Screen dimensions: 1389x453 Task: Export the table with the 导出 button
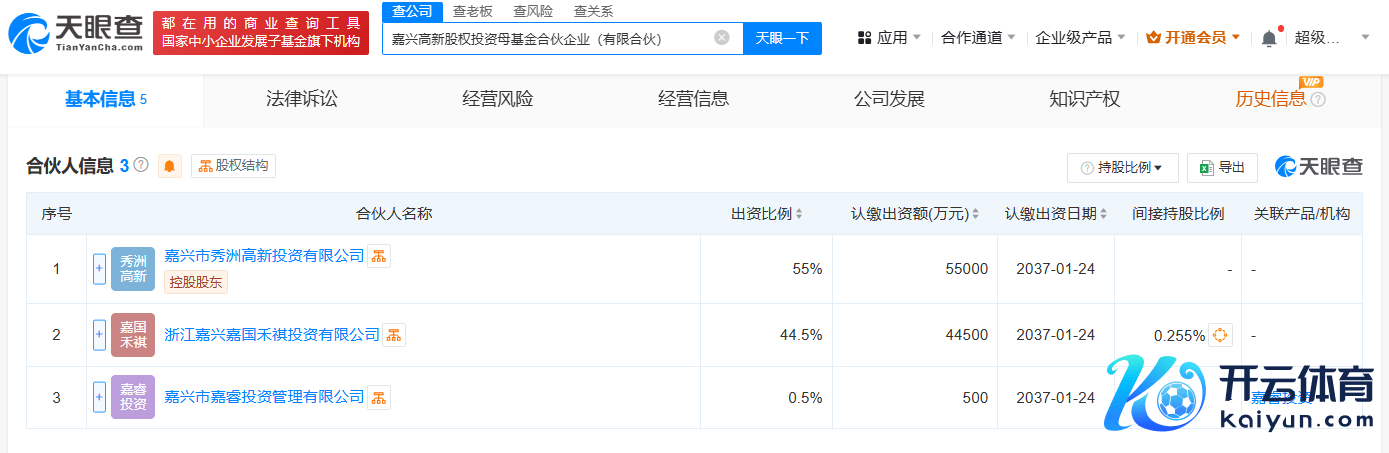tap(1222, 168)
